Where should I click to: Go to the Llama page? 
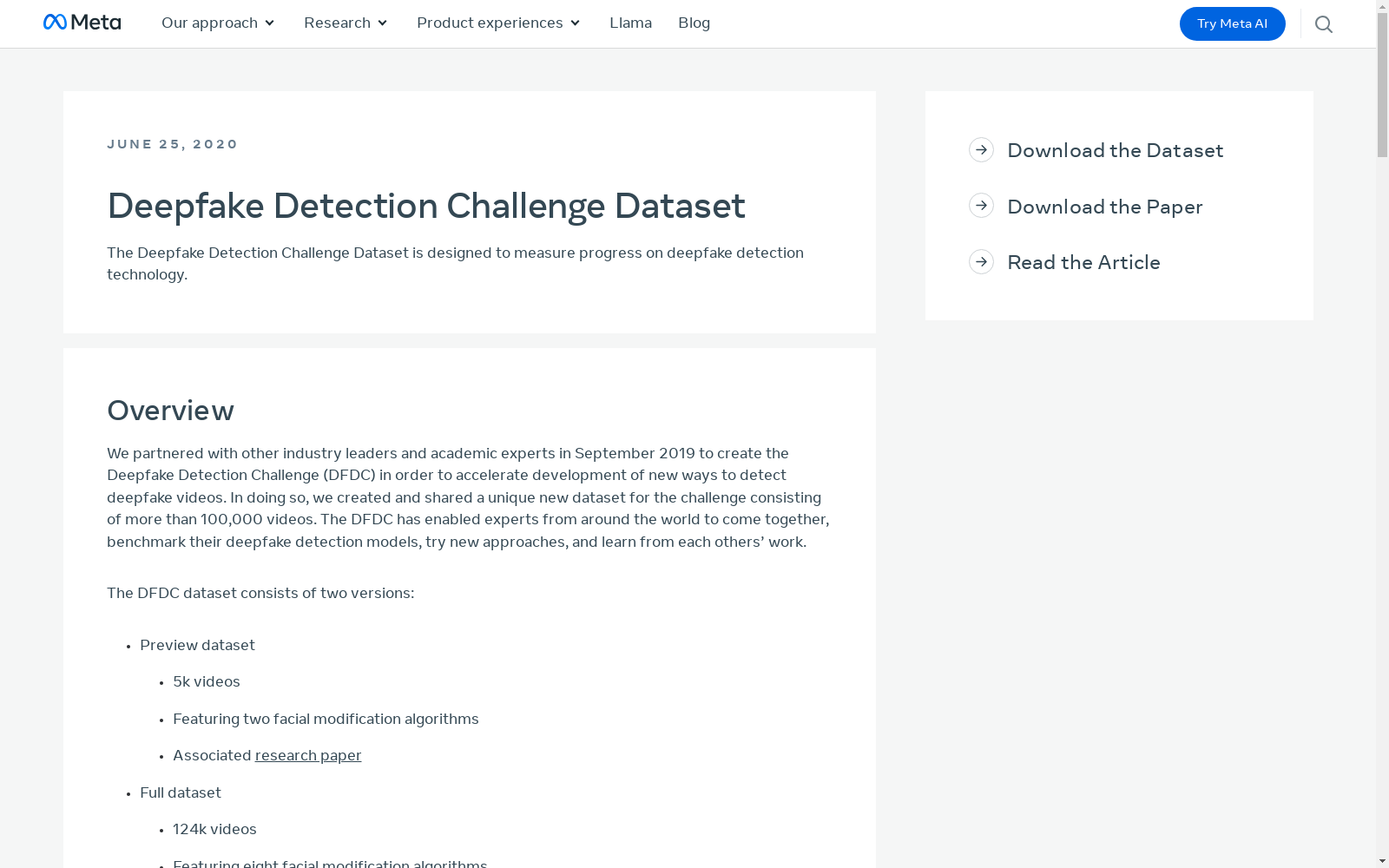click(630, 23)
